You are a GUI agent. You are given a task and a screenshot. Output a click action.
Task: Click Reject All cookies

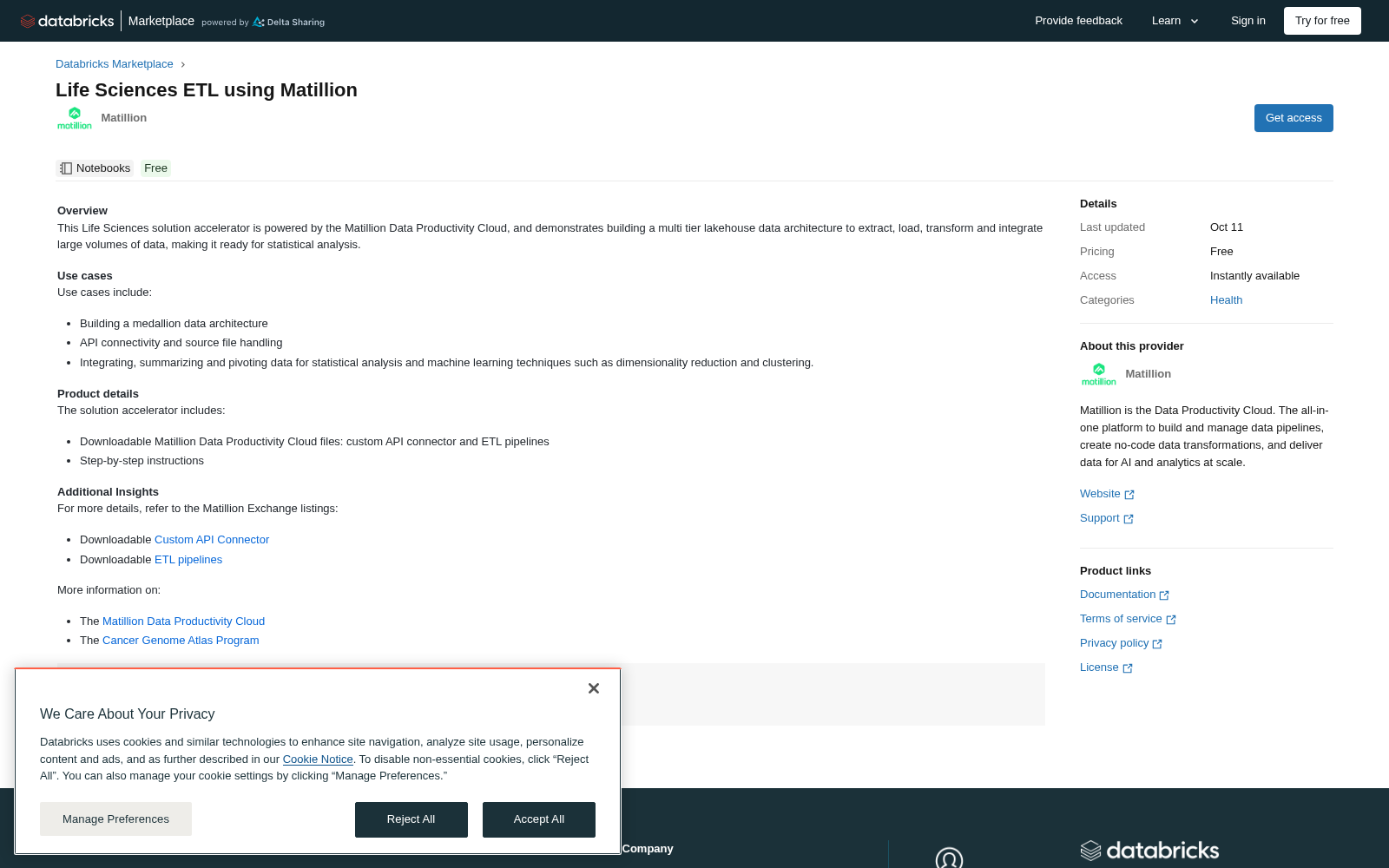coord(411,819)
